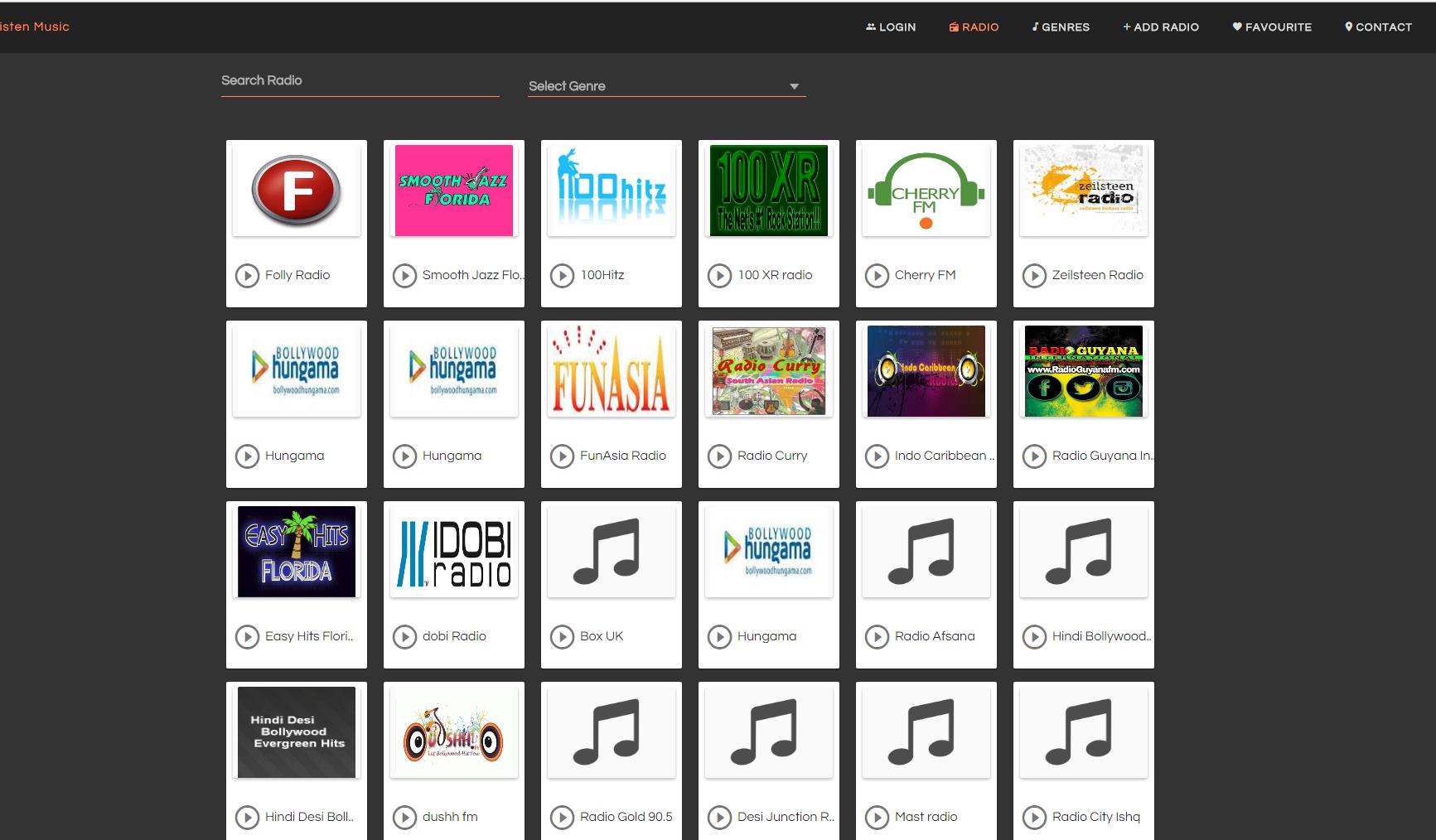Click the Zeilsteen Radio station name
Image resolution: width=1436 pixels, height=840 pixels.
(1097, 275)
